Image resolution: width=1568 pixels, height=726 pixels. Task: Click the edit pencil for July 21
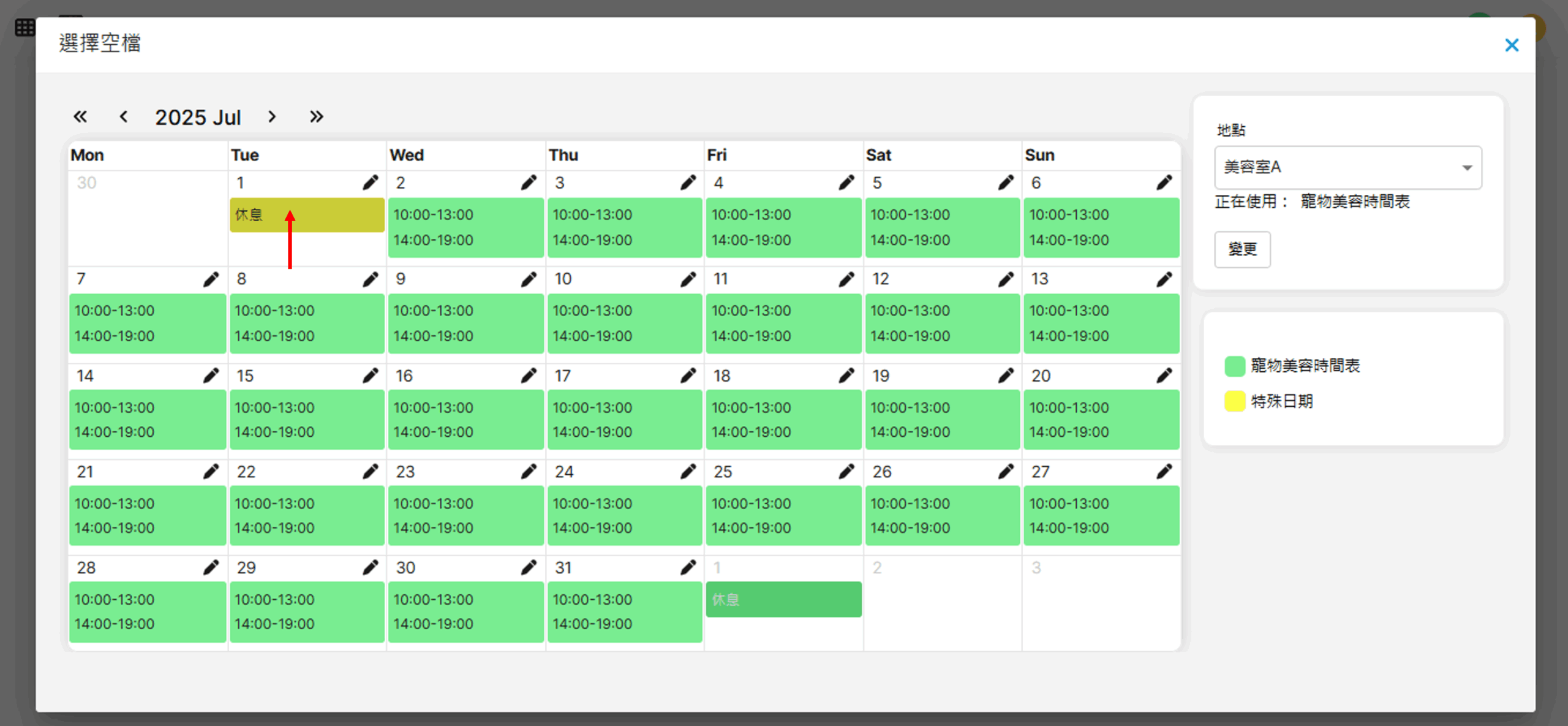click(x=211, y=471)
